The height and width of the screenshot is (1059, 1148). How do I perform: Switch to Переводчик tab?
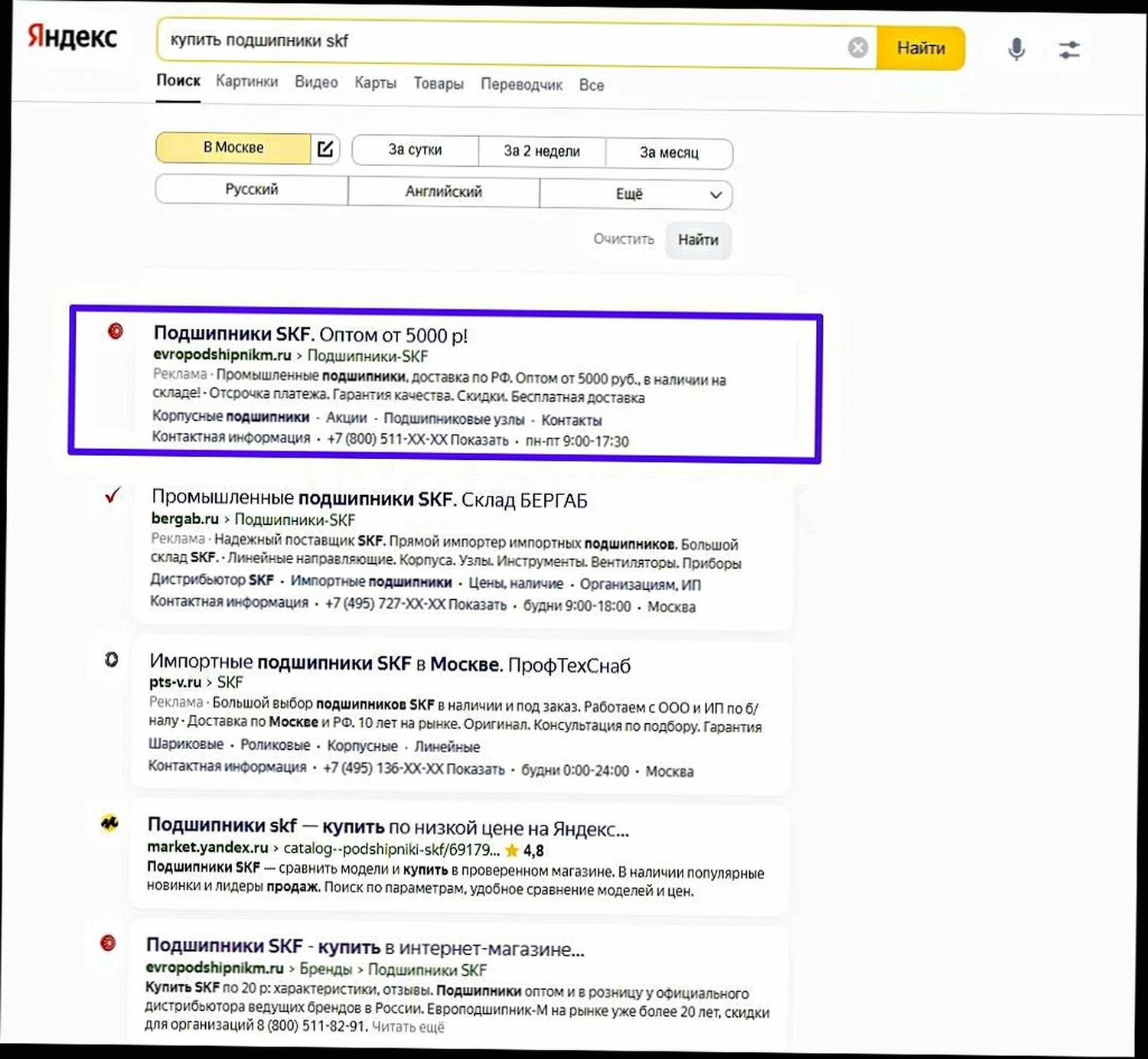click(x=522, y=84)
